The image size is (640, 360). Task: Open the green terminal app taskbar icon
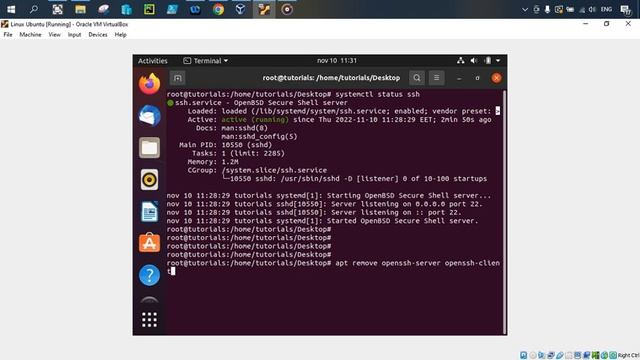point(149,9)
